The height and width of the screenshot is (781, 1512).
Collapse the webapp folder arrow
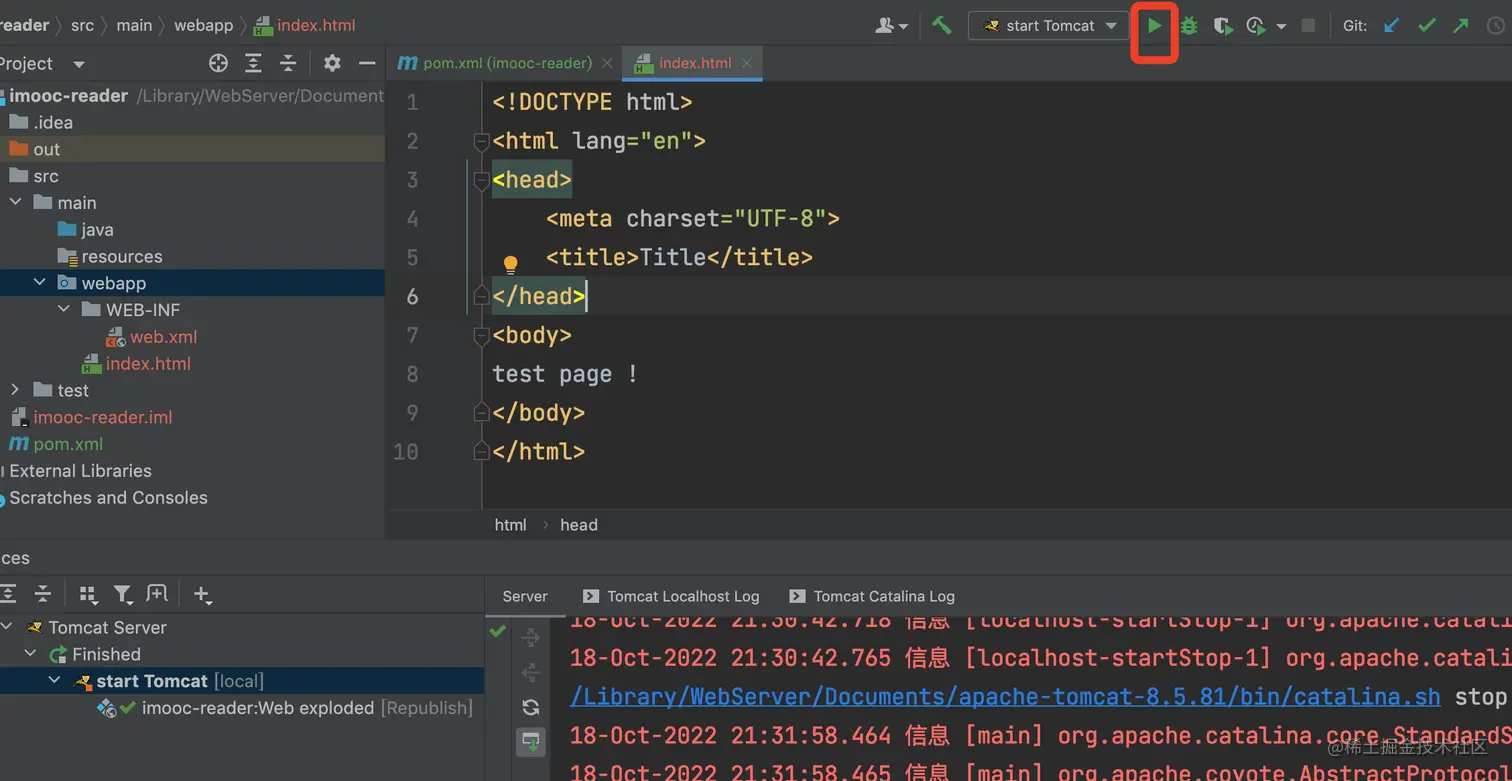click(39, 283)
